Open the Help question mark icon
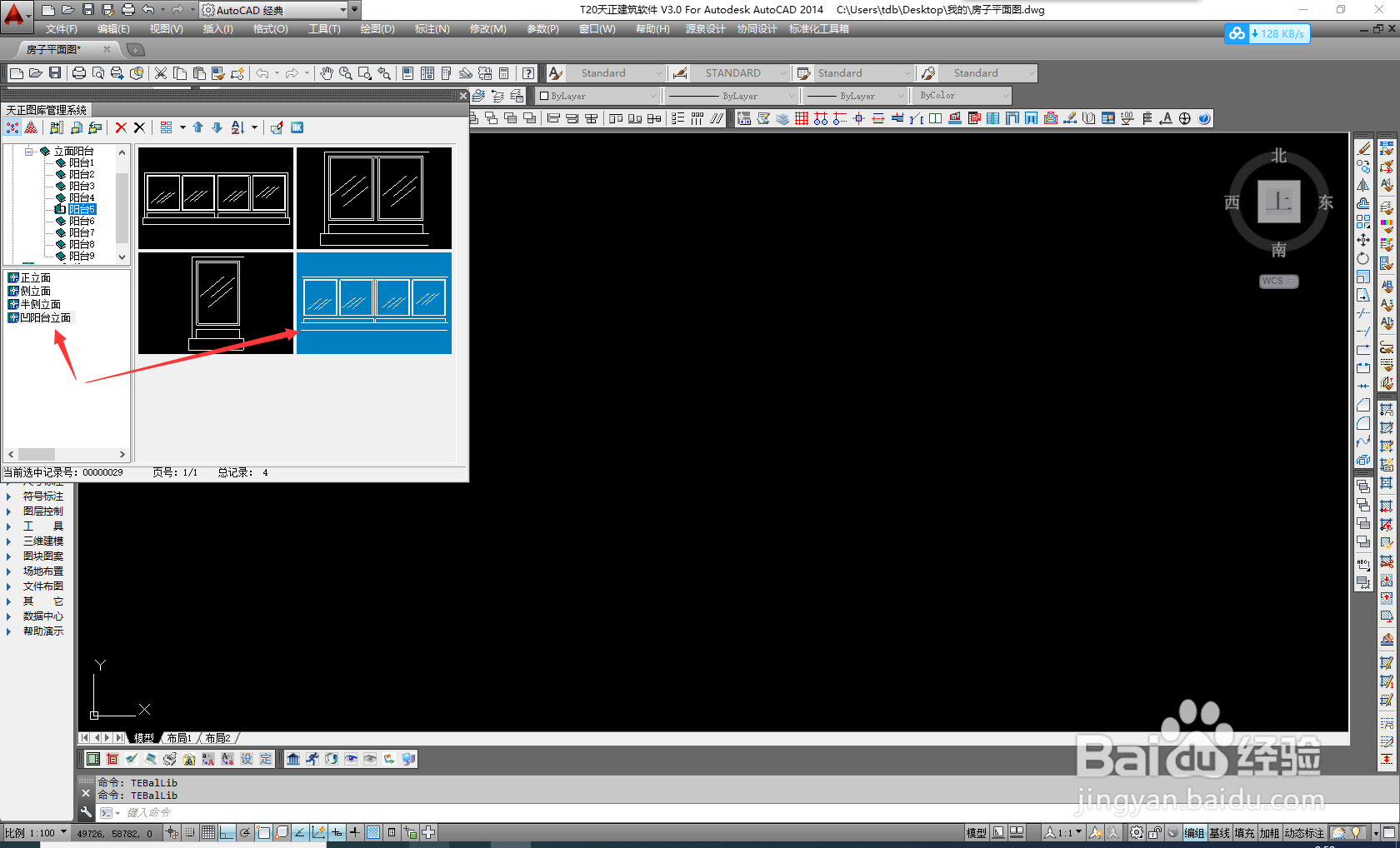The width and height of the screenshot is (1400, 848). [x=528, y=73]
